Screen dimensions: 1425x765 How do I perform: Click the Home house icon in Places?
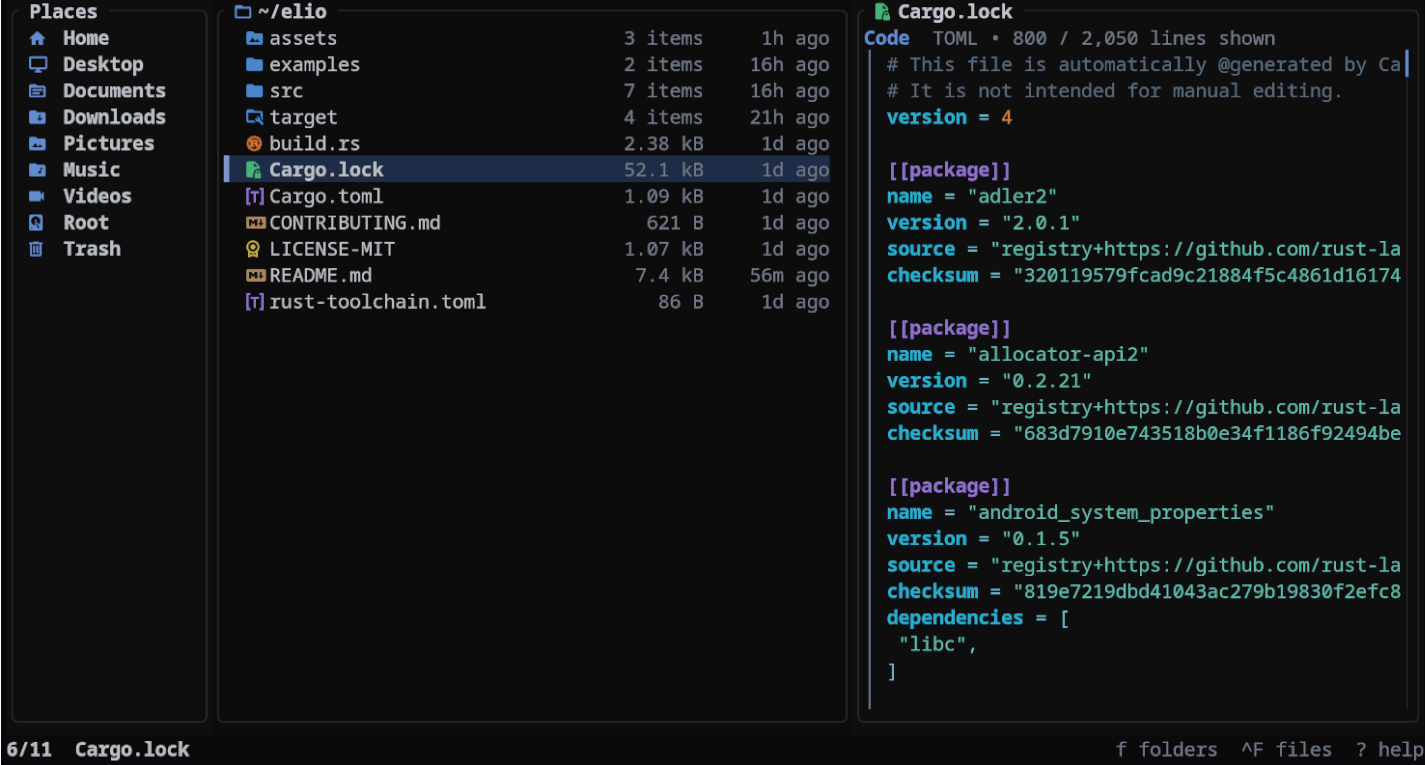click(x=38, y=39)
